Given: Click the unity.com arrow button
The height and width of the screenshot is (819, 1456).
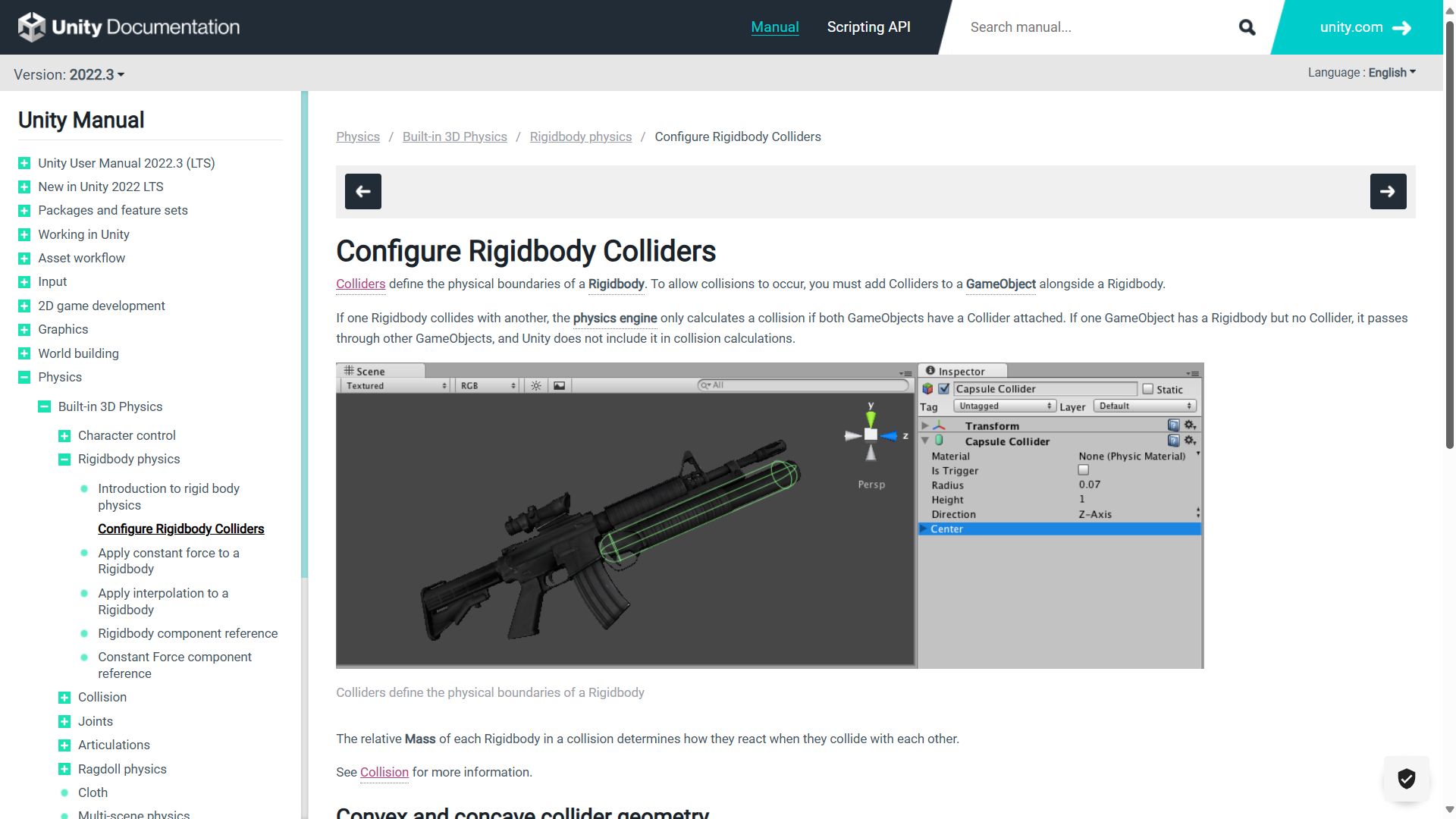Looking at the screenshot, I should pos(1364,27).
